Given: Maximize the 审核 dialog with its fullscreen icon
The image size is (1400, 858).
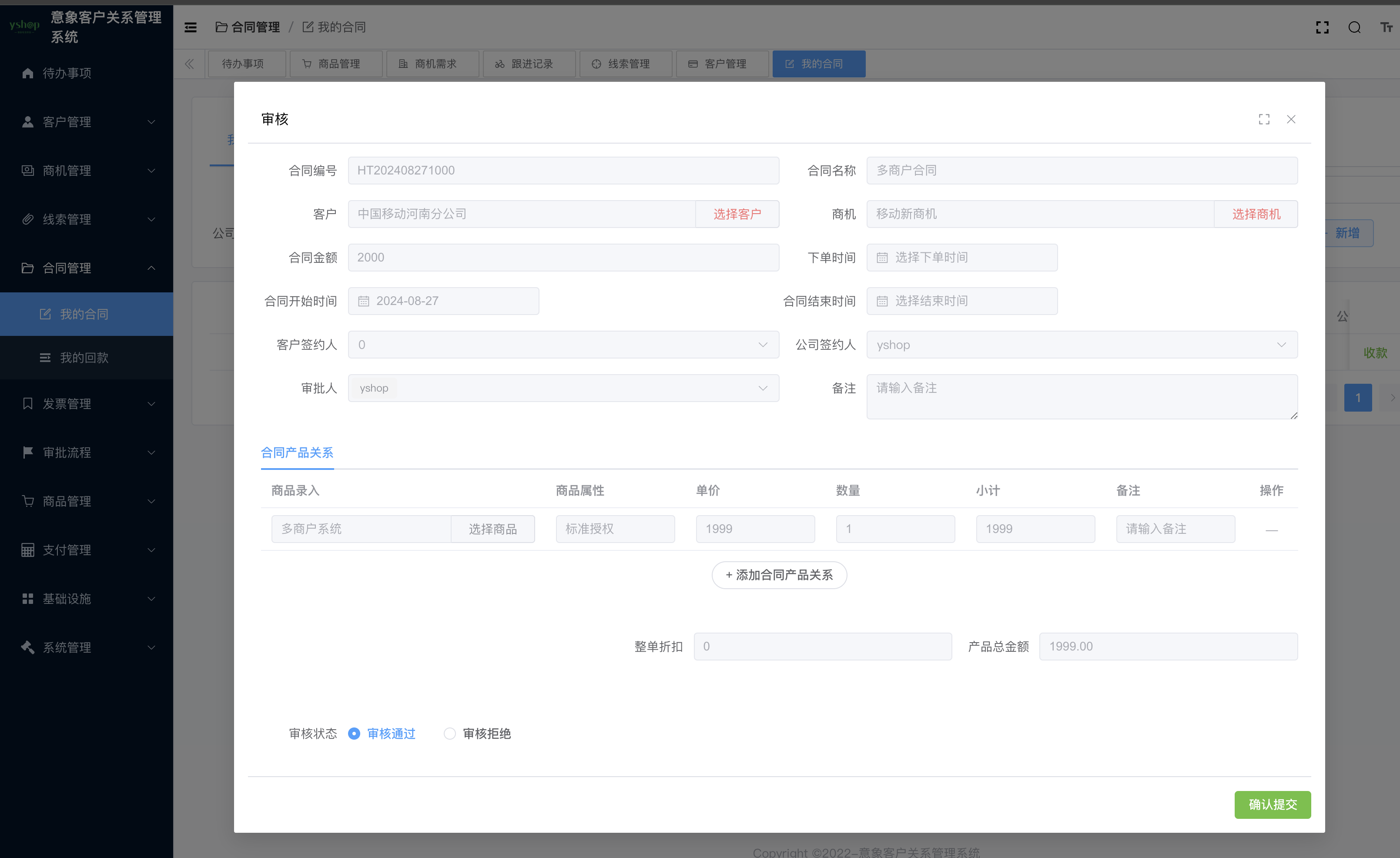Looking at the screenshot, I should (x=1264, y=119).
